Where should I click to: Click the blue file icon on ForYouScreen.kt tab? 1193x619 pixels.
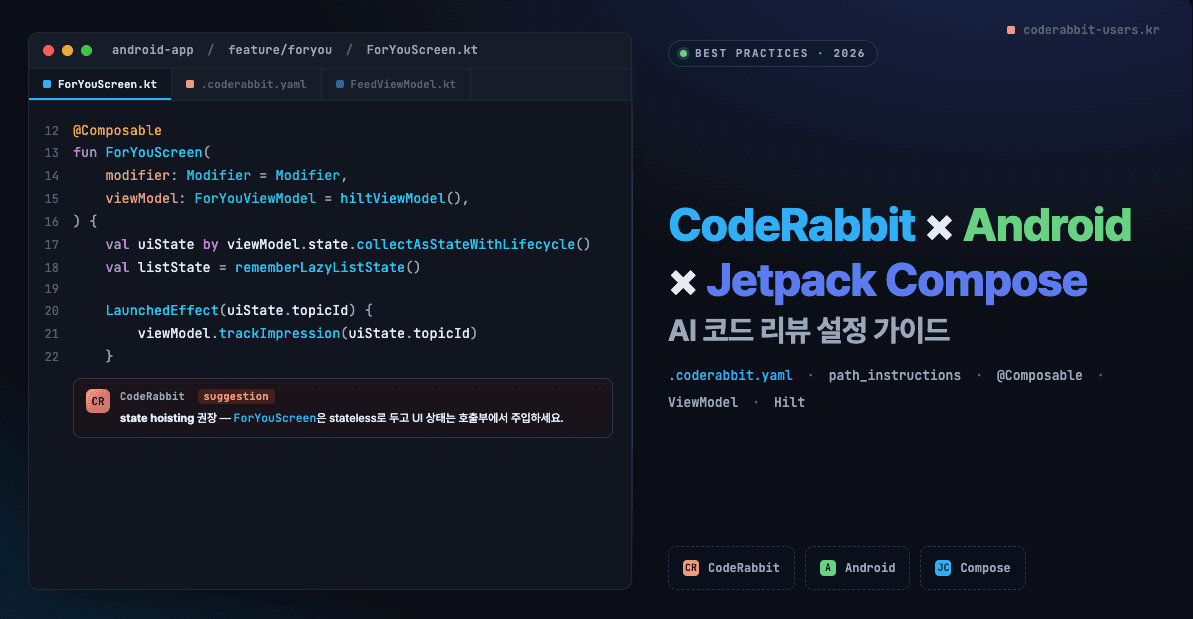tap(47, 84)
